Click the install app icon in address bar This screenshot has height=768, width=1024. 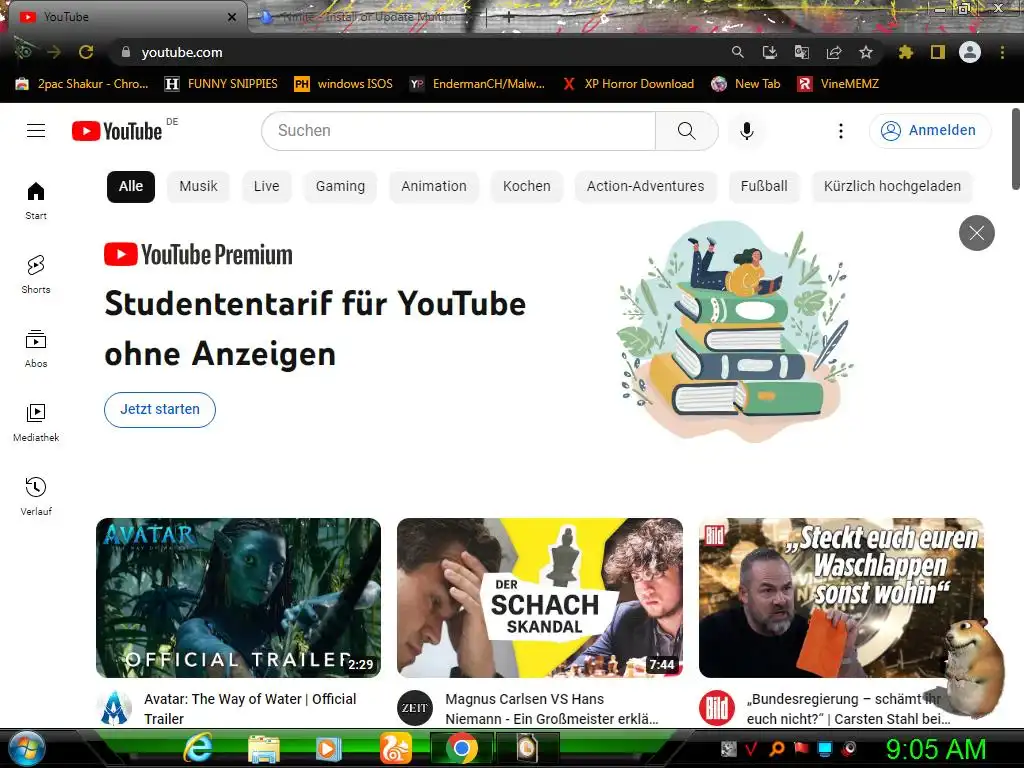(x=770, y=52)
